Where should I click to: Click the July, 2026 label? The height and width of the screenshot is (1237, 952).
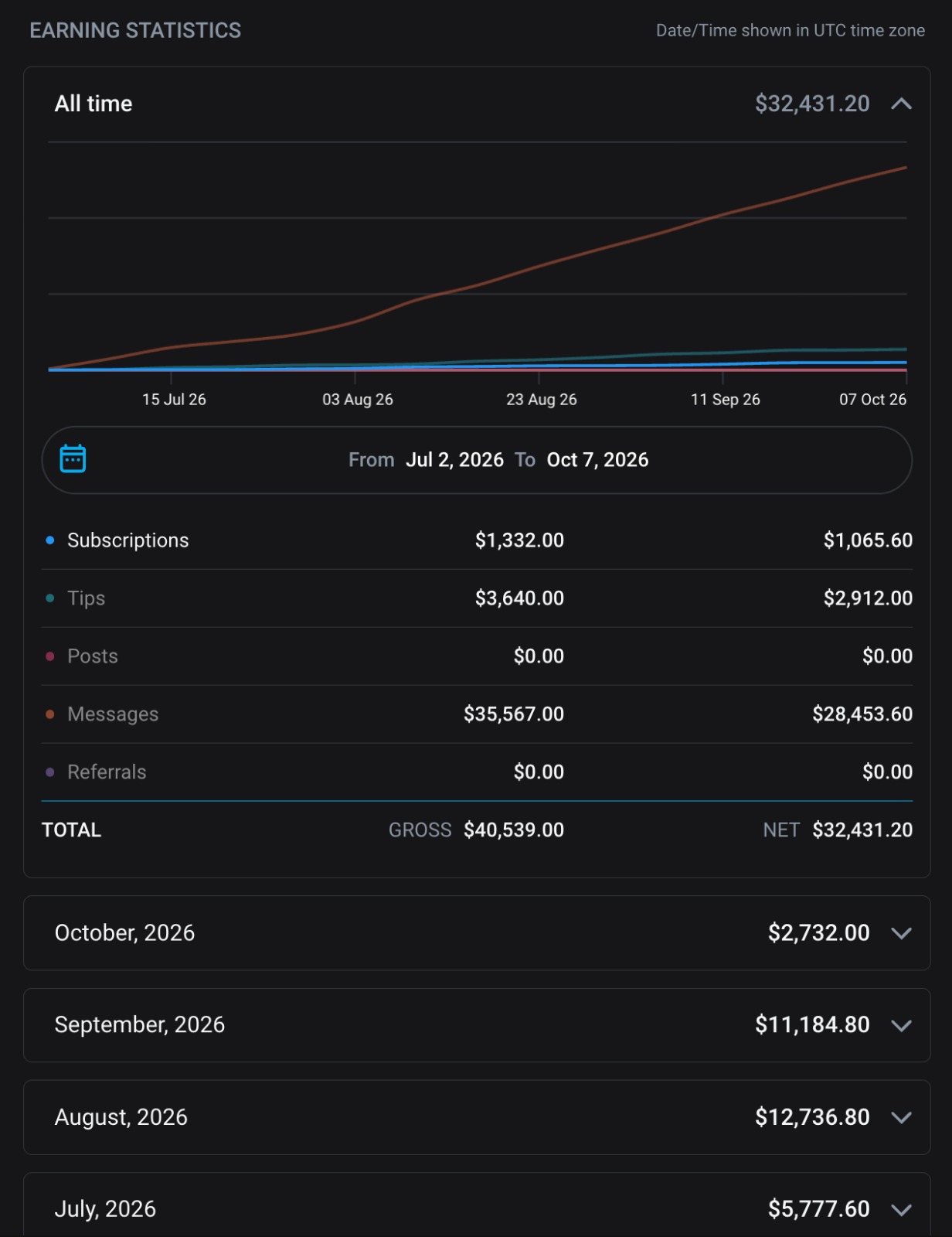tap(105, 1209)
